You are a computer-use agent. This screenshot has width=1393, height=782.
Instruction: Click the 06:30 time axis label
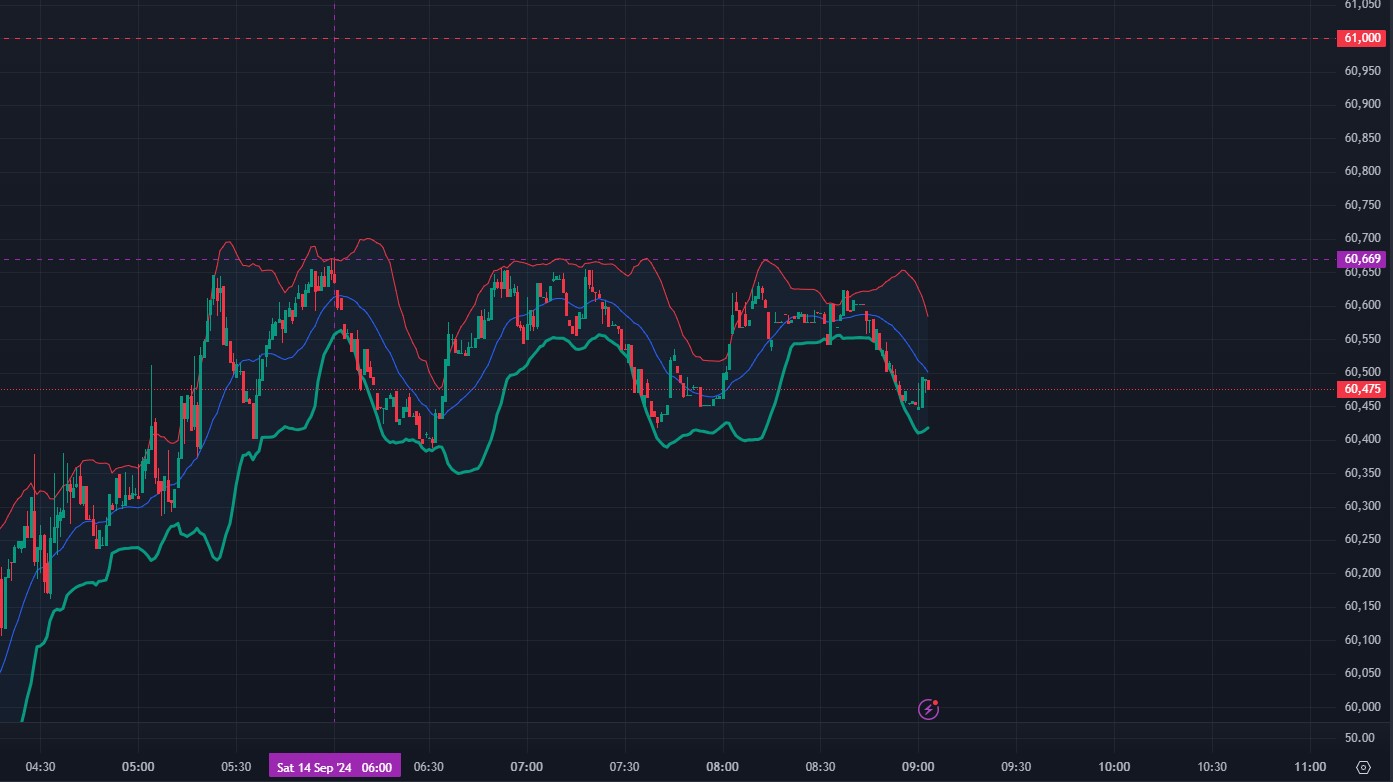coord(428,767)
